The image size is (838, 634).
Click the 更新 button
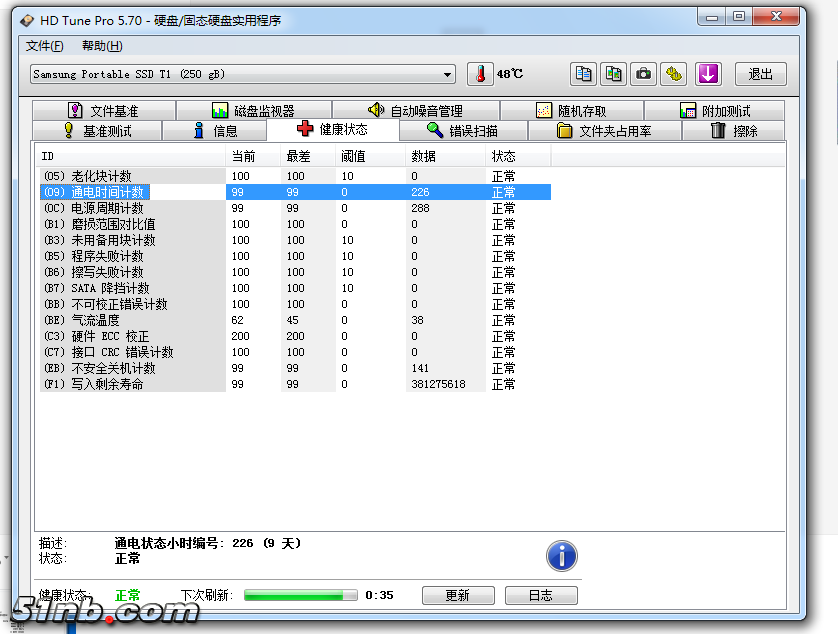(457, 595)
